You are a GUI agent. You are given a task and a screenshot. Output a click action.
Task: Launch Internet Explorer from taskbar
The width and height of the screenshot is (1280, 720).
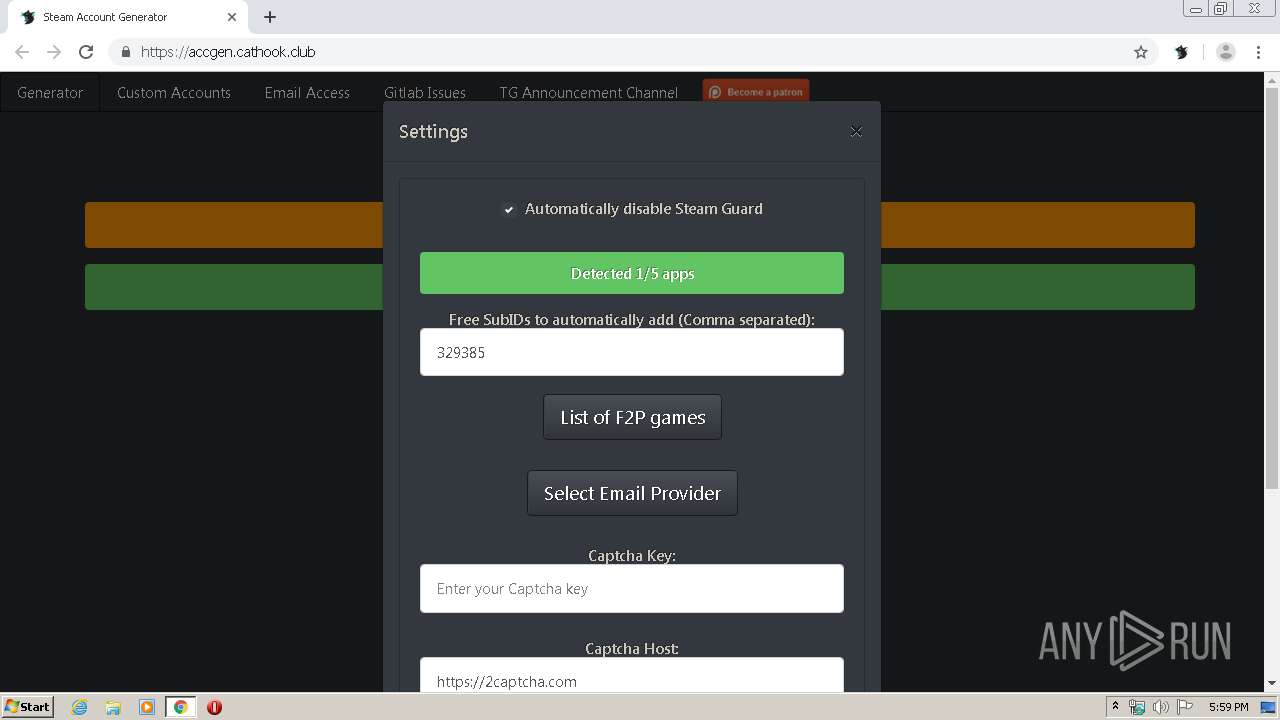pos(79,707)
